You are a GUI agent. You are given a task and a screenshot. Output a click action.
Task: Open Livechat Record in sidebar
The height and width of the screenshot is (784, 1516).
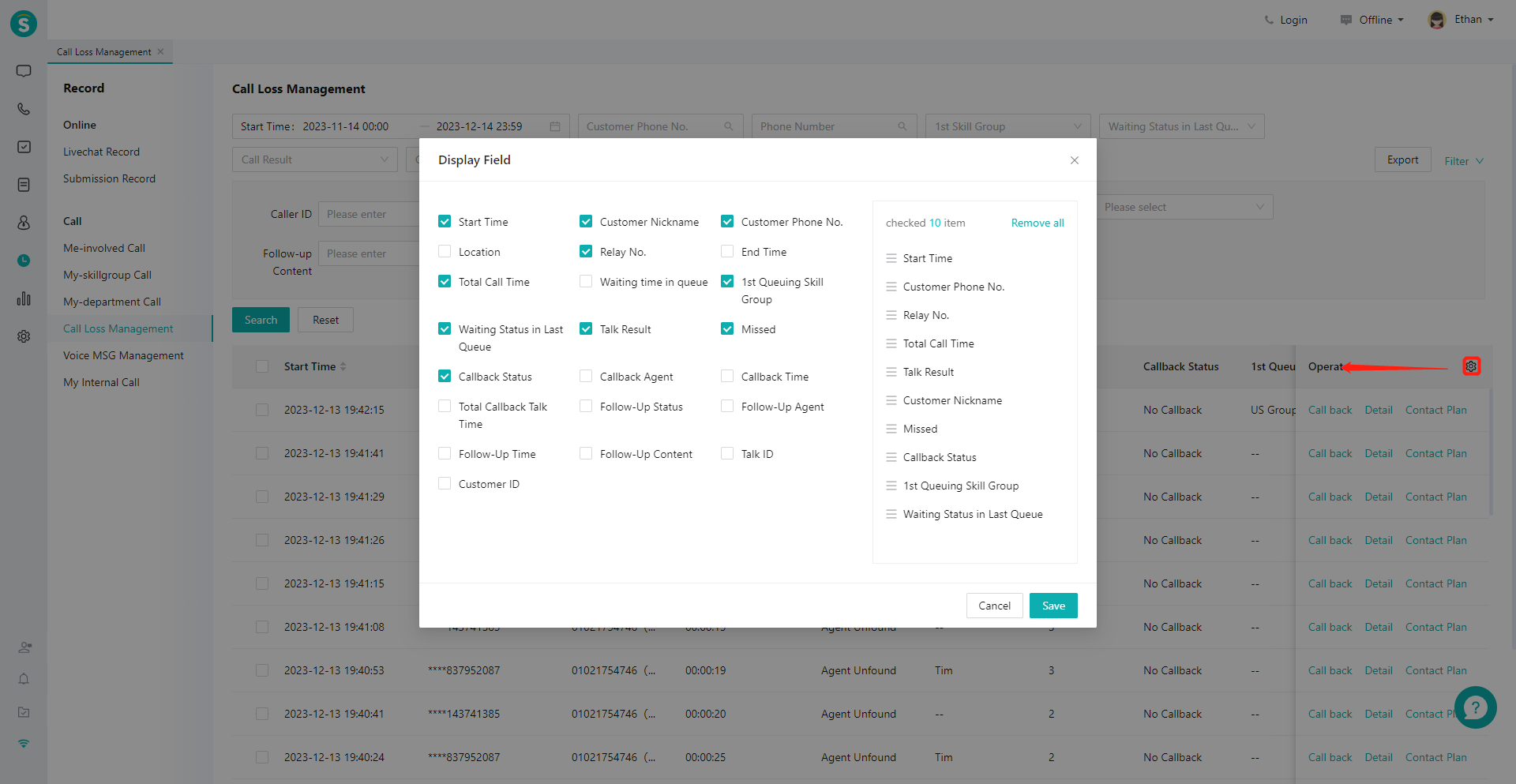click(101, 152)
